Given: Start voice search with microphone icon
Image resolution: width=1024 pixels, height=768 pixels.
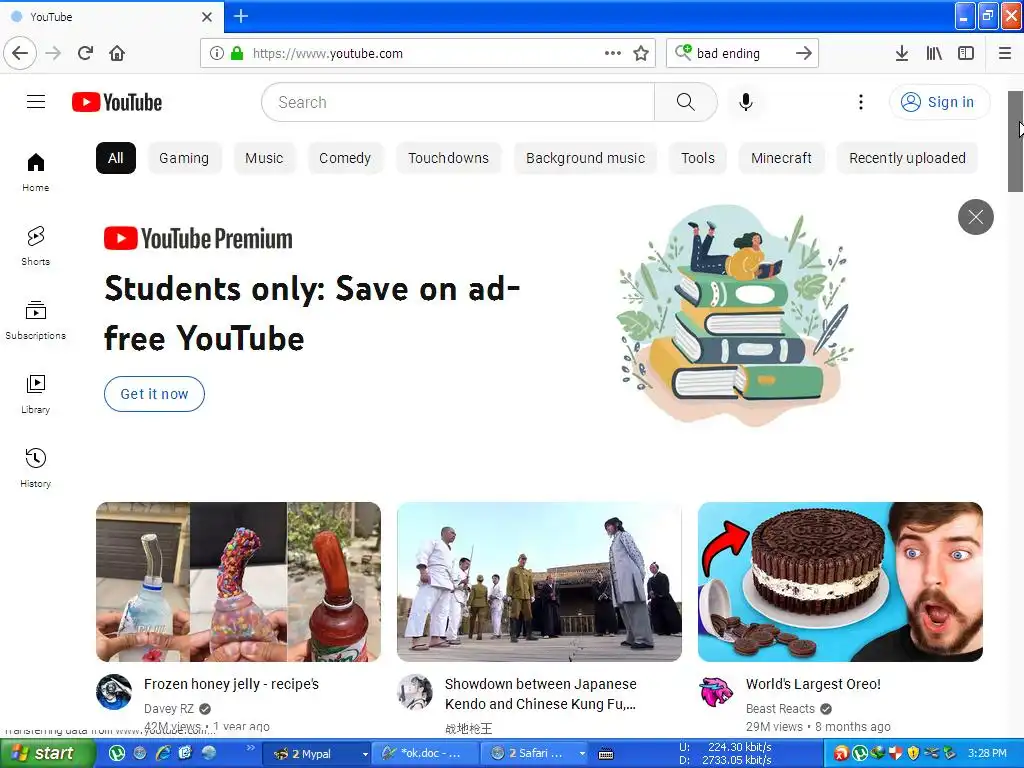Looking at the screenshot, I should click(x=746, y=102).
